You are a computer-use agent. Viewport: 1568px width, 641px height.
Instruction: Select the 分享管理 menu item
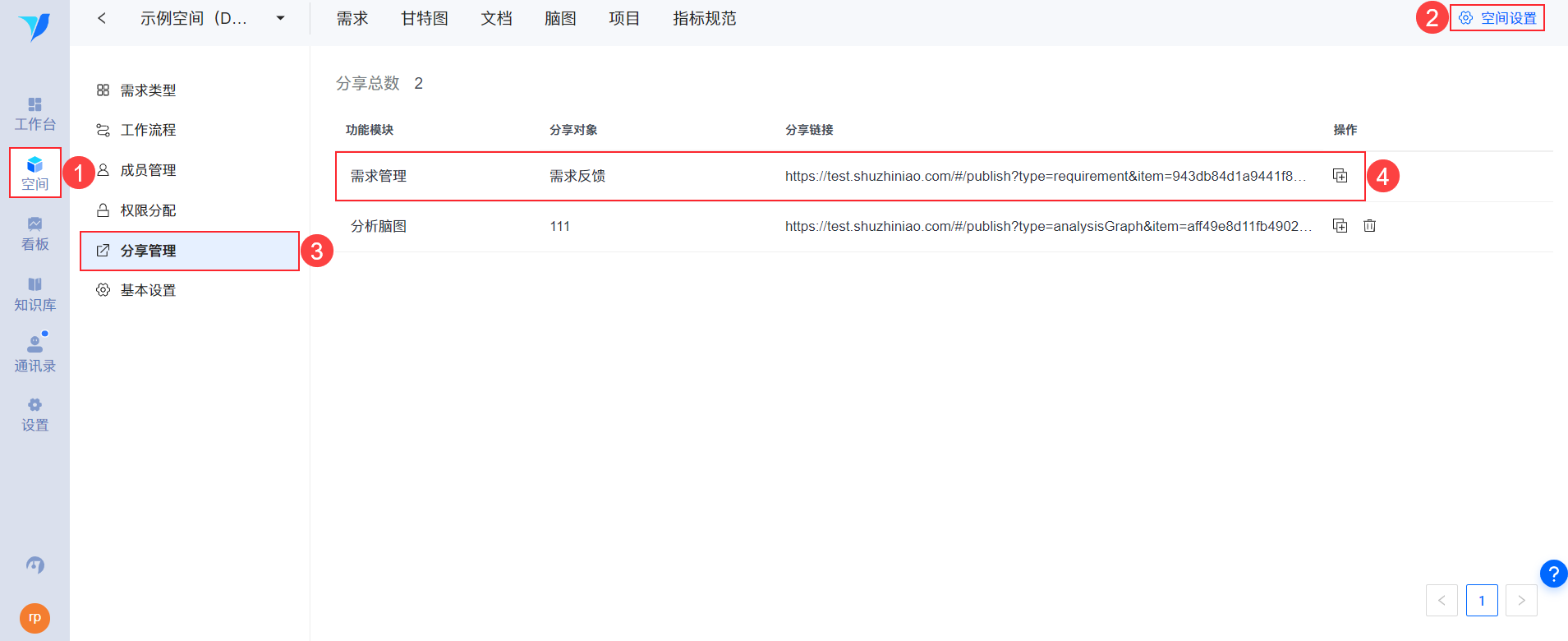[190, 251]
